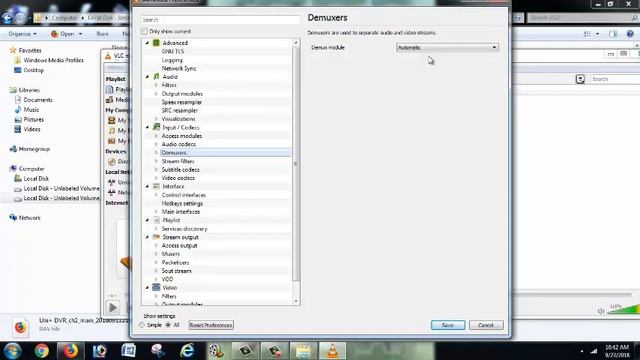Viewport: 640px width, 360px height.
Task: Collapse the Stream output node arrow
Action: tap(147, 237)
